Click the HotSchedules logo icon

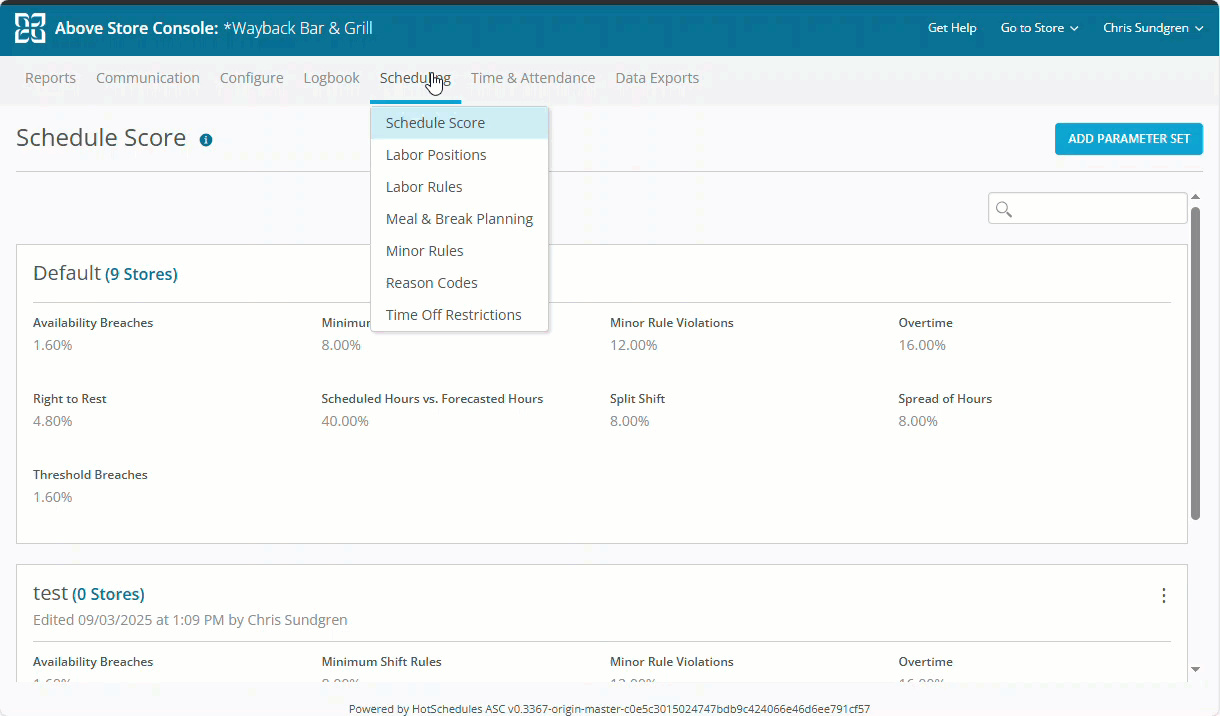[30, 28]
